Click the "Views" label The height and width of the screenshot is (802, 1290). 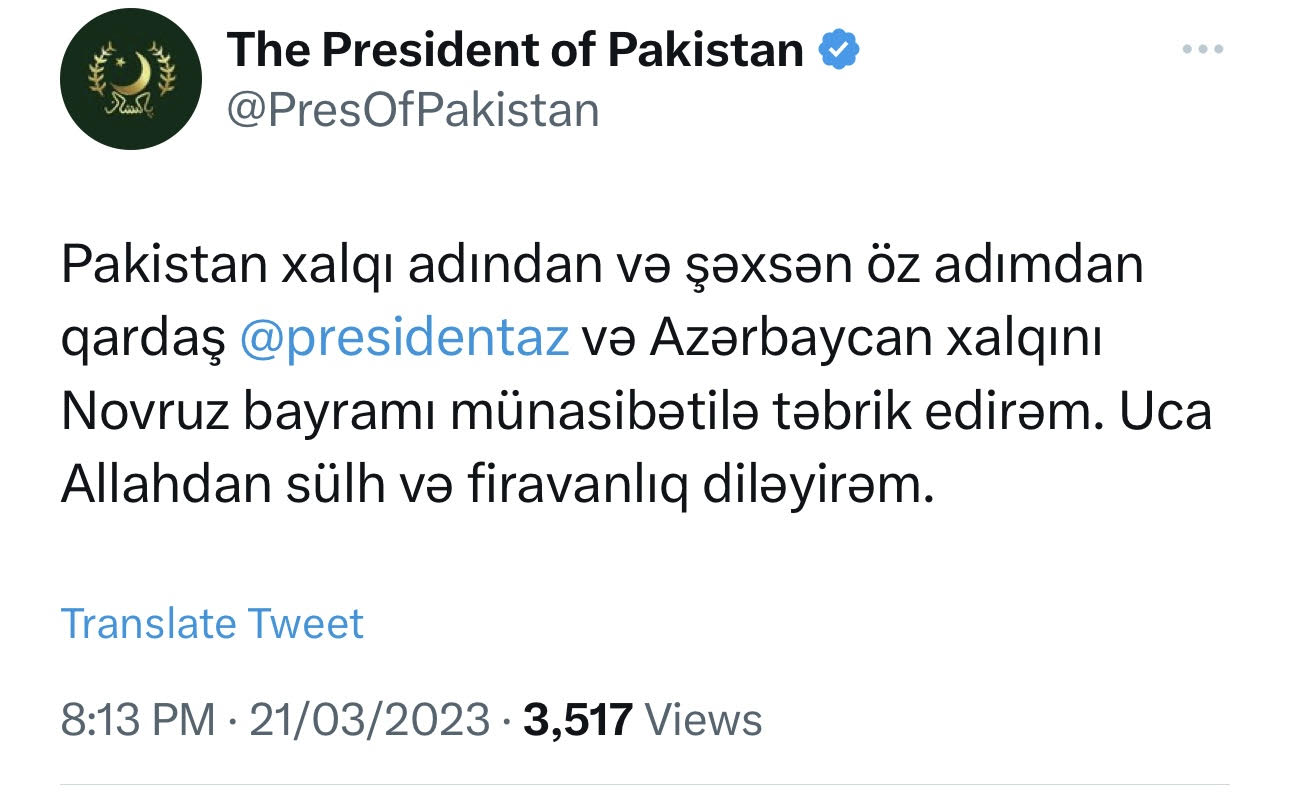pyautogui.click(x=703, y=720)
